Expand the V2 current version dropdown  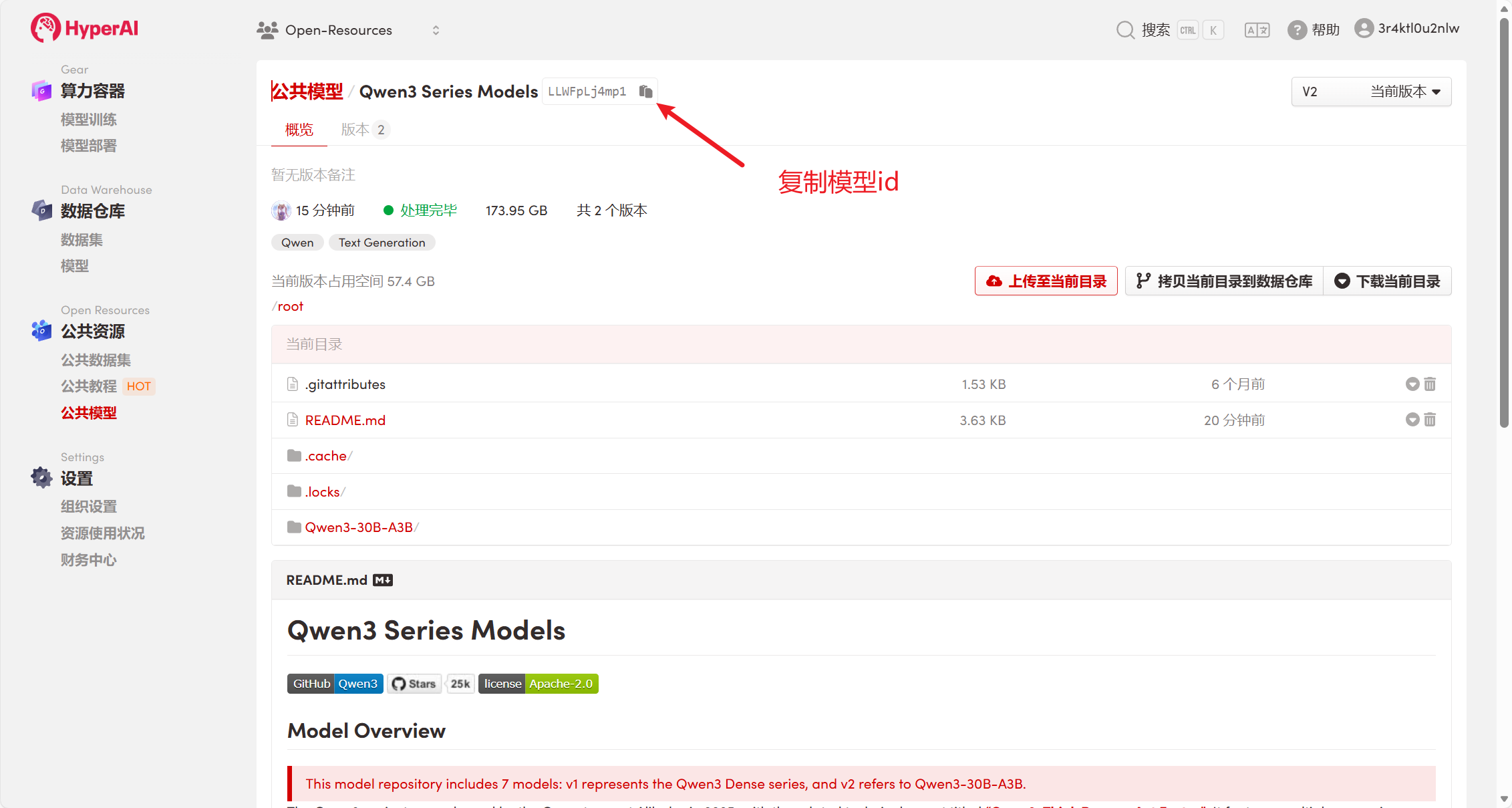pos(1371,92)
